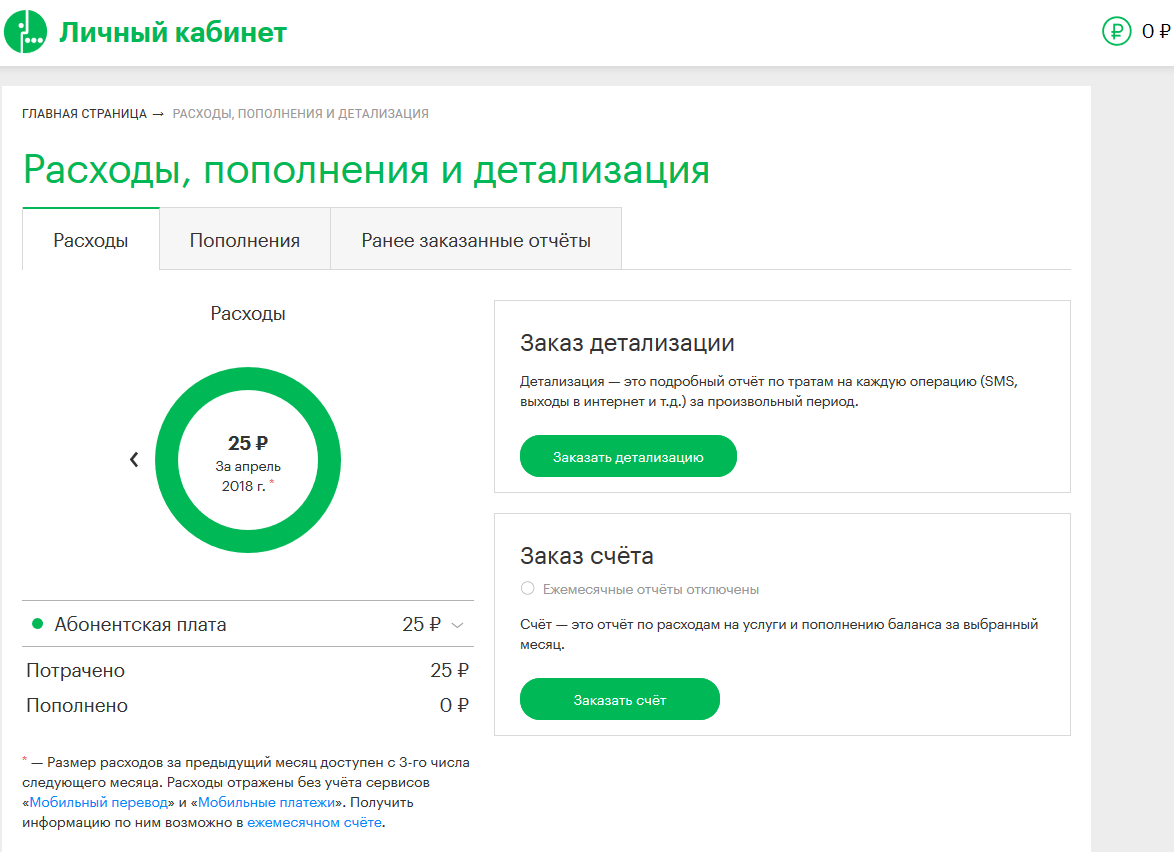Toggle the Ежемесячные отчёты отключены radio button
The height and width of the screenshot is (852, 1174).
click(527, 589)
